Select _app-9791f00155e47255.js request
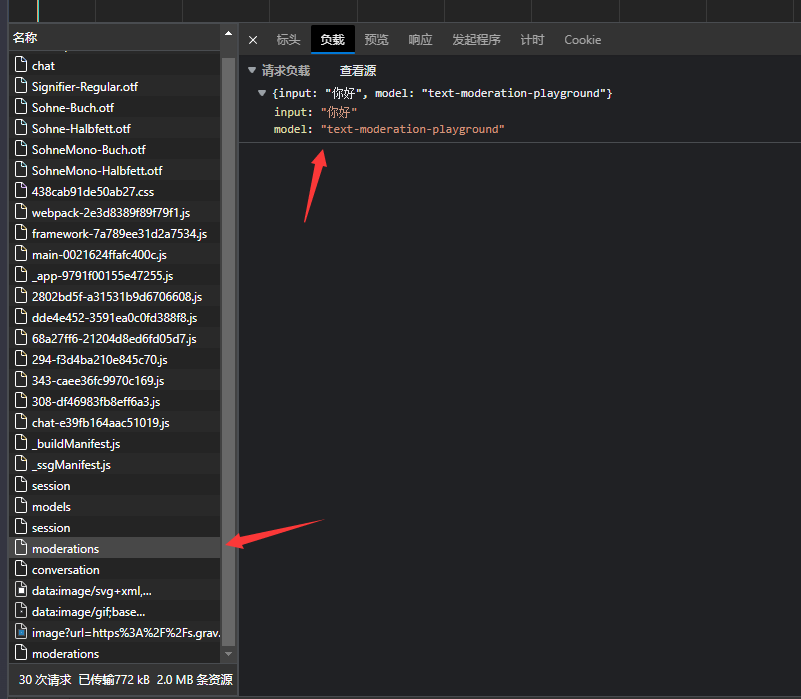 tap(115, 275)
